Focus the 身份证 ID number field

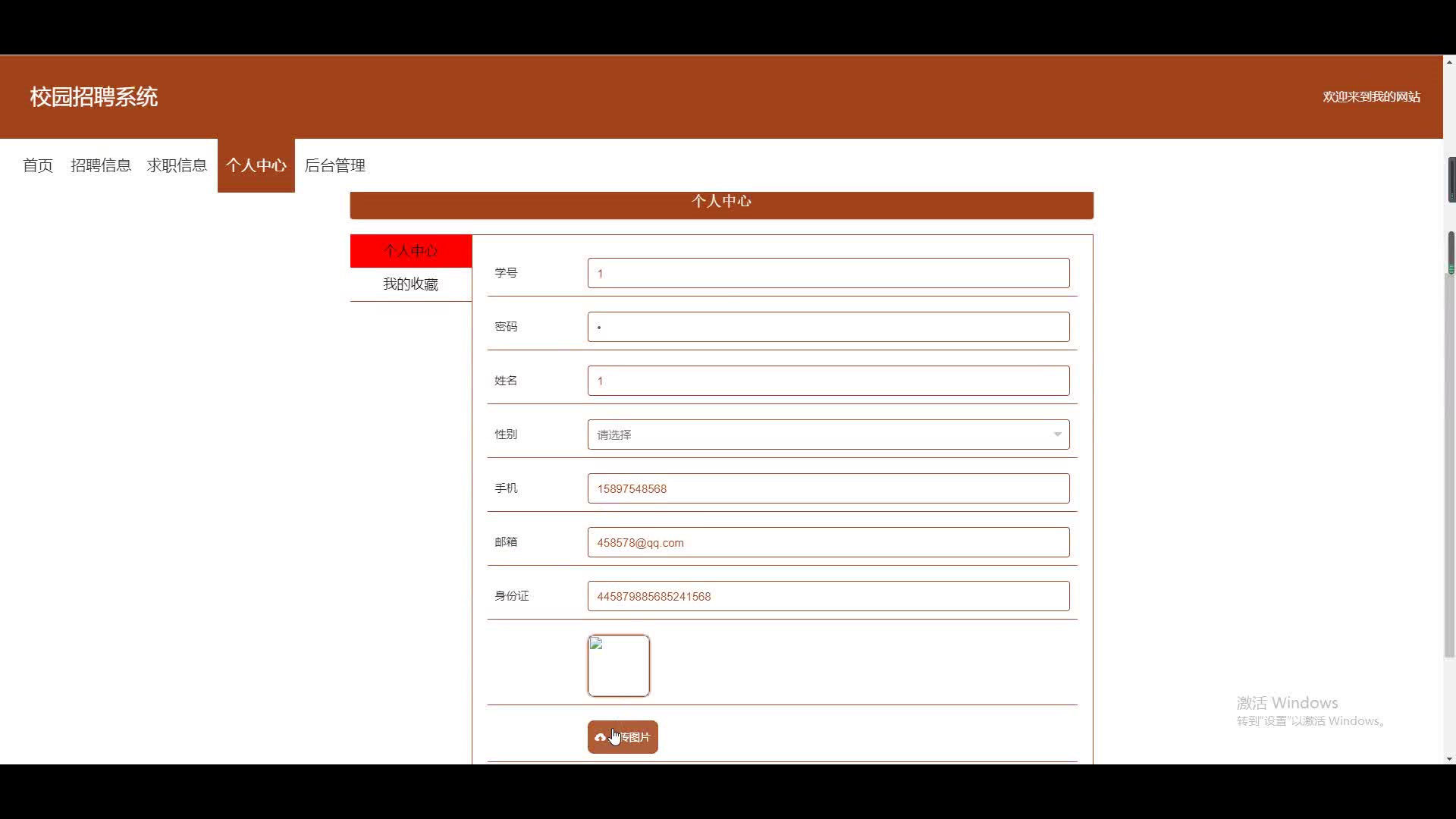click(828, 596)
